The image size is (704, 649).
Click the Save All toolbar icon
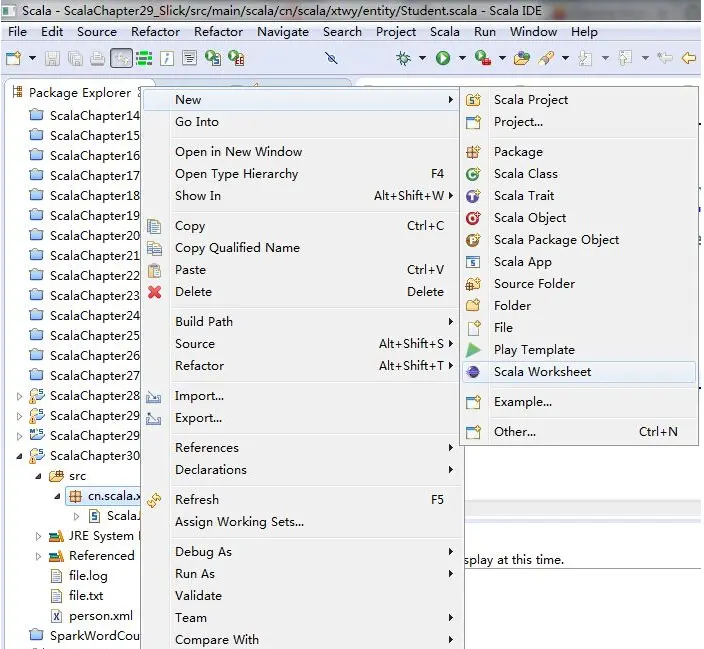(x=75, y=58)
